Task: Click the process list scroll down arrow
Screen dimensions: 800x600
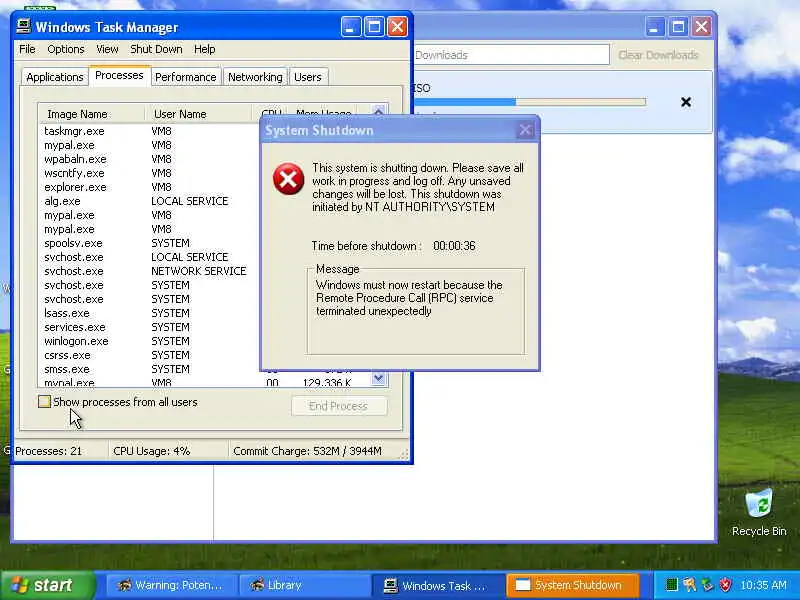Action: [x=379, y=379]
